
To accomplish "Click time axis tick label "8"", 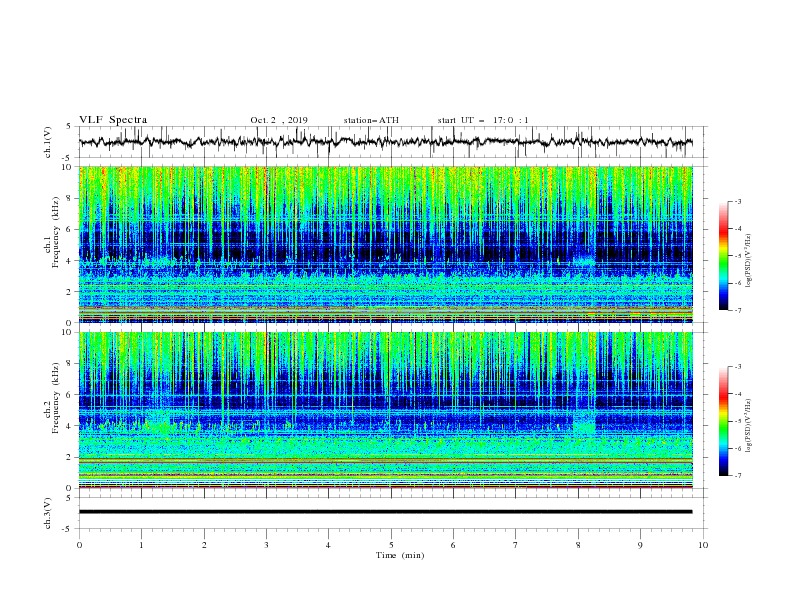I will click(578, 545).
